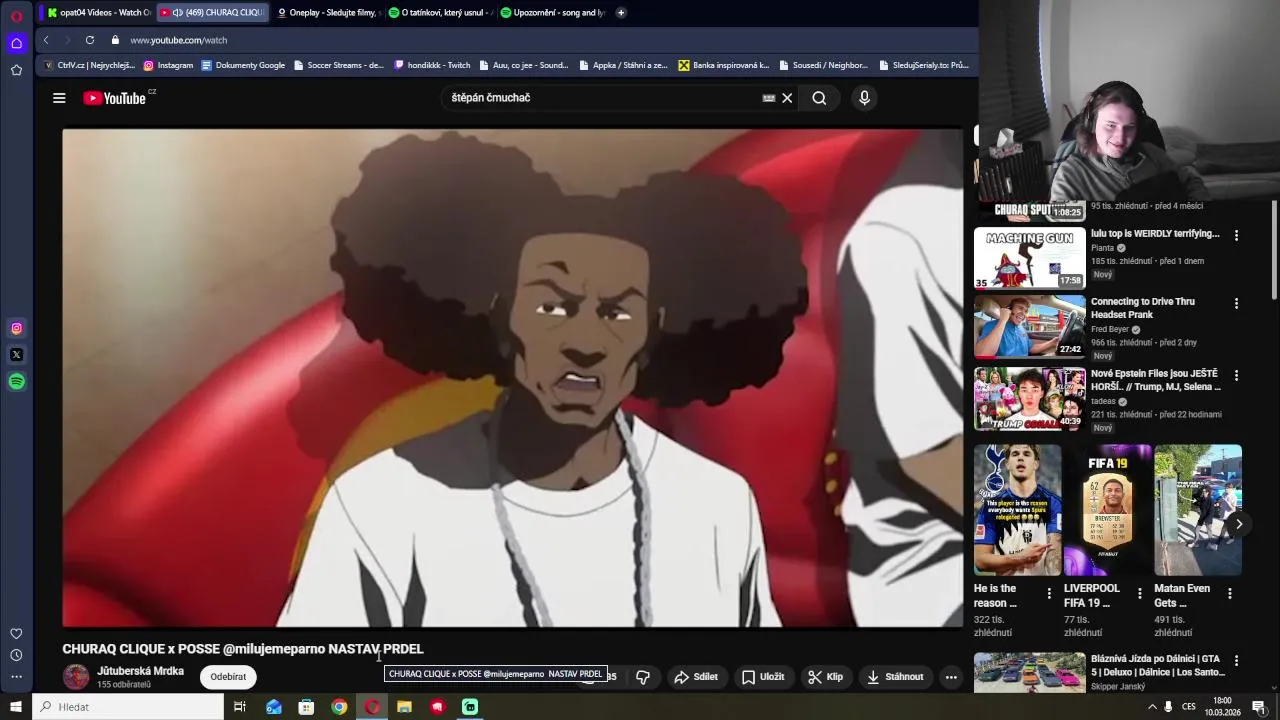
Task: Open the heart pinboards icon in sidebar
Action: [16, 633]
